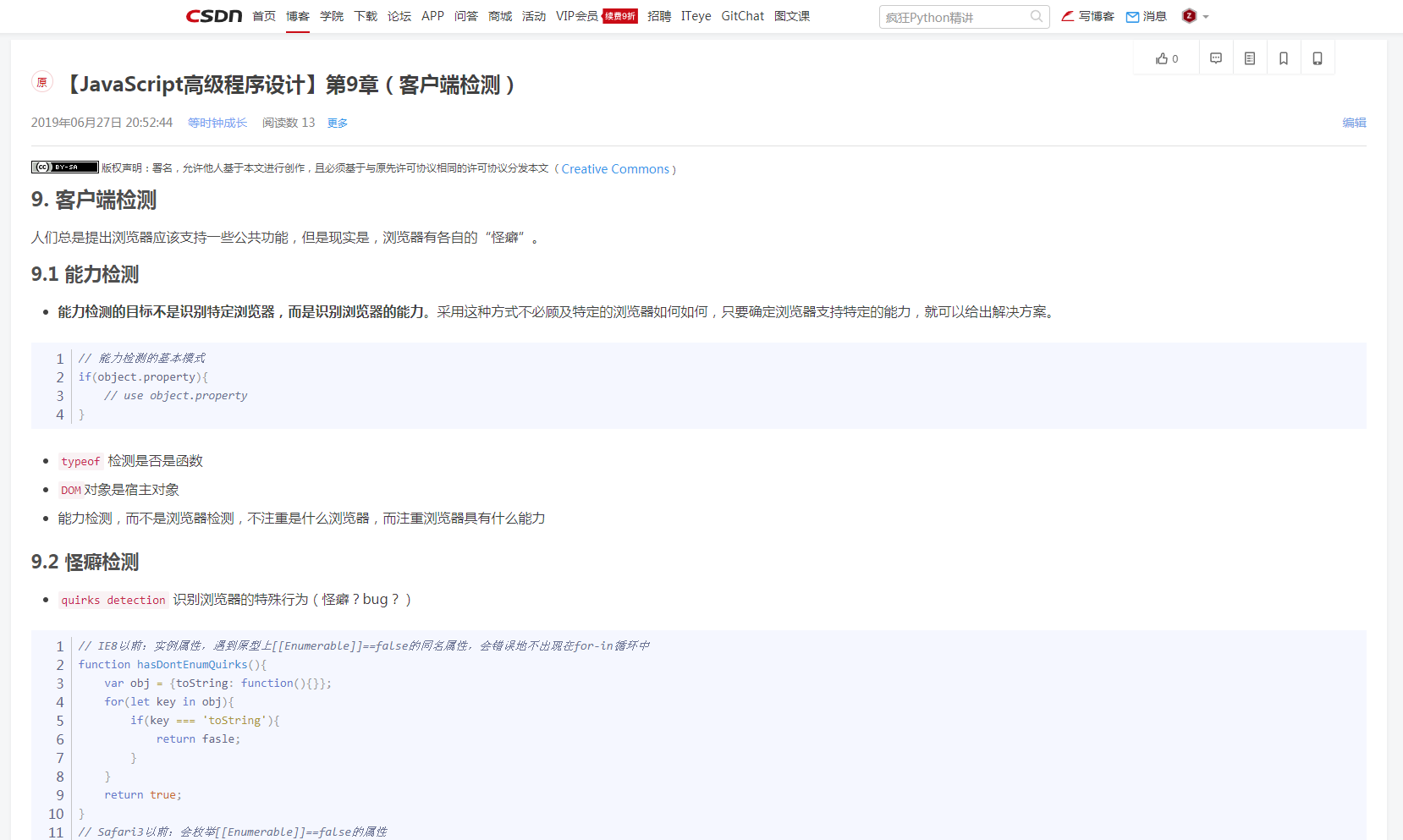Image resolution: width=1403 pixels, height=840 pixels.
Task: Open comments via the speech bubble icon
Action: coord(1215,58)
